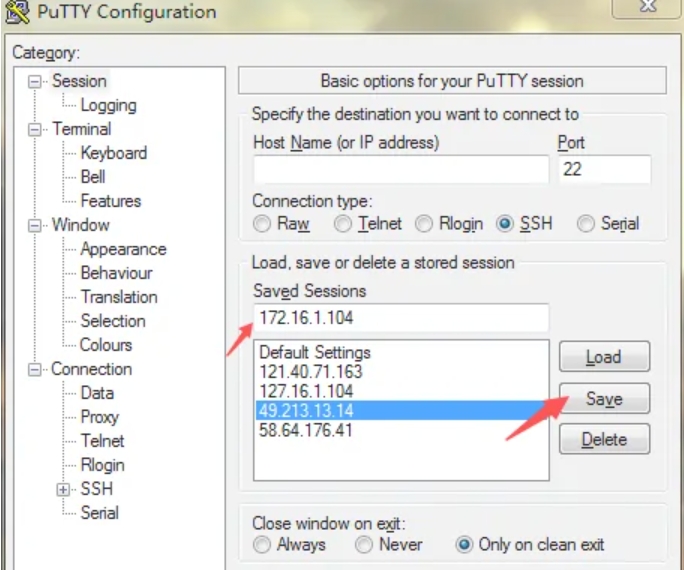Viewport: 684px width, 570px height.
Task: Focus the Host Name input field
Action: 401,169
